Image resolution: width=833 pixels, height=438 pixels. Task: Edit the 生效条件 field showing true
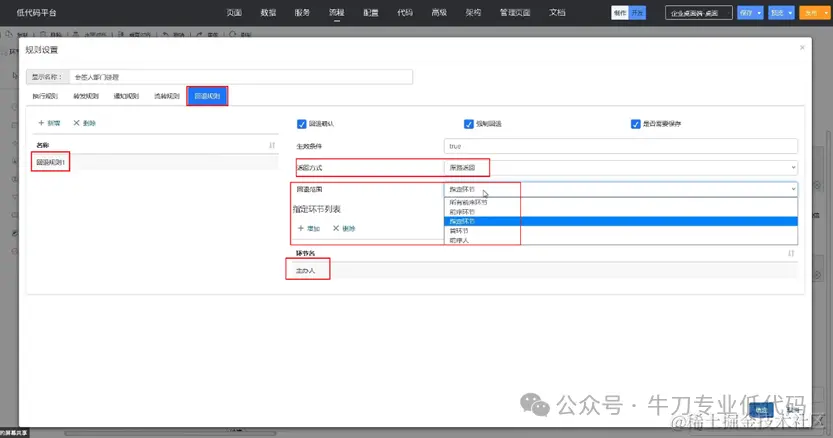(620, 146)
